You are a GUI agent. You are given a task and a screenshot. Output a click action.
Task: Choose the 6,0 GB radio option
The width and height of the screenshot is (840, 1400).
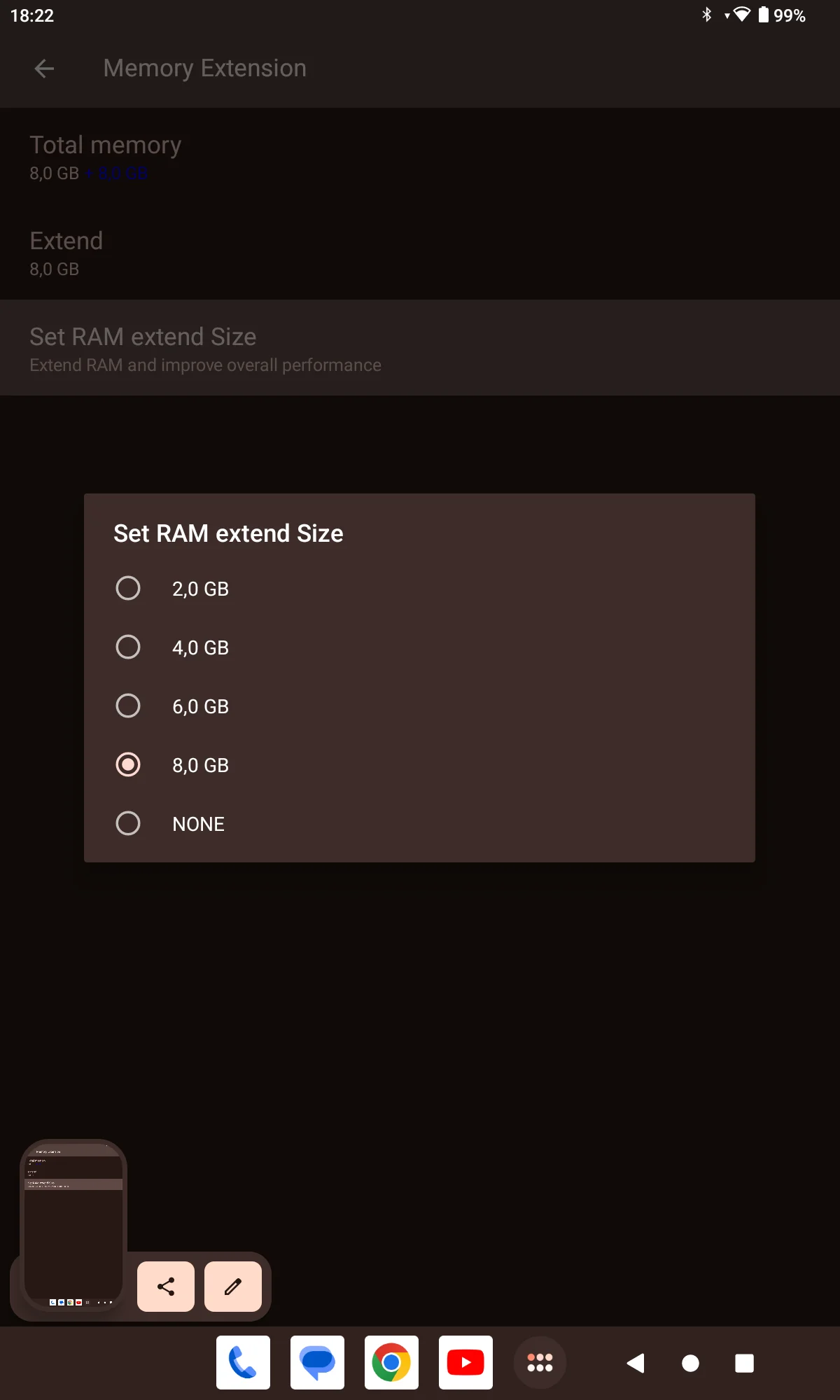point(128,706)
